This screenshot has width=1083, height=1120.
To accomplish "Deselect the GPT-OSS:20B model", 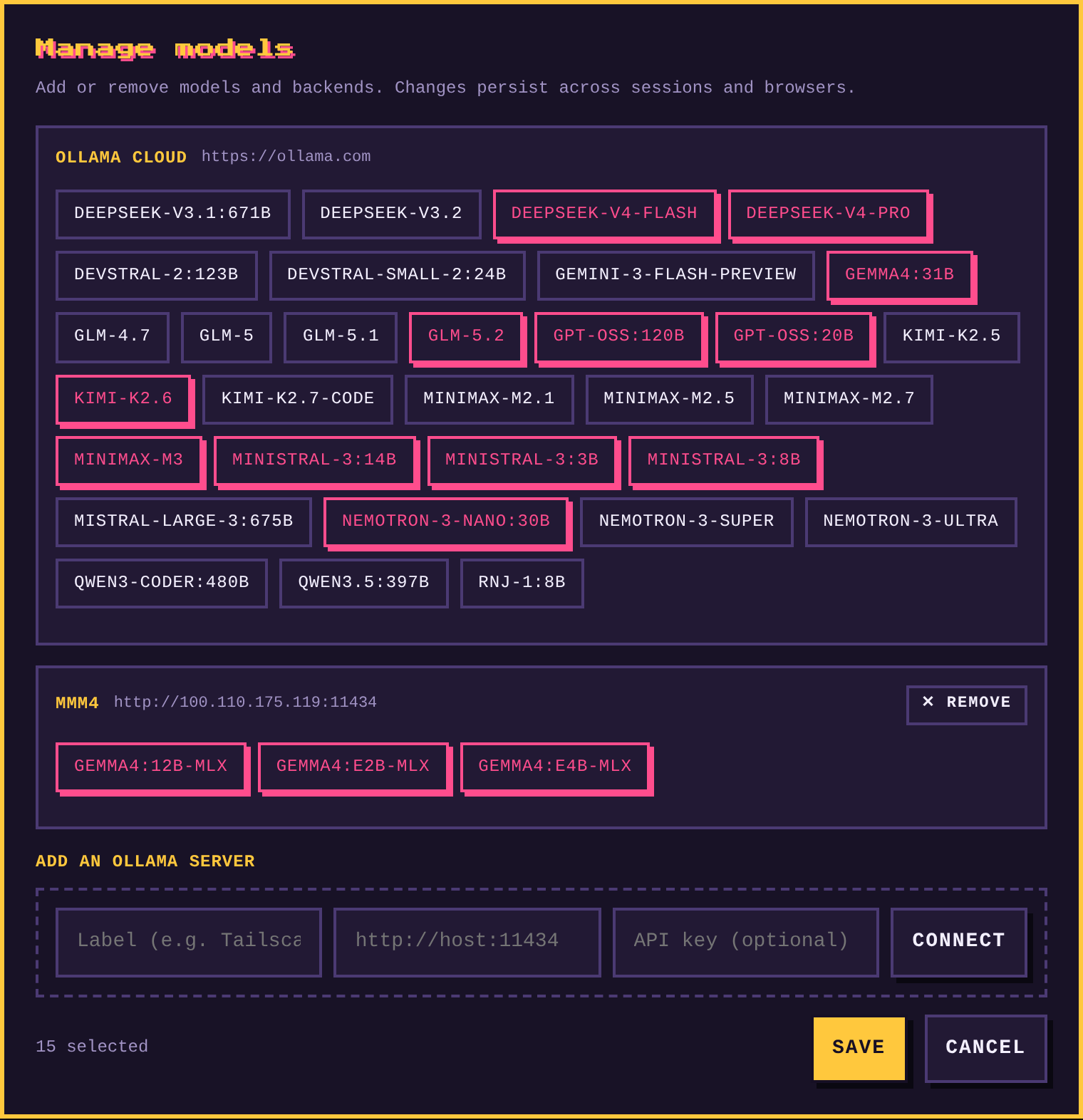I will (794, 336).
